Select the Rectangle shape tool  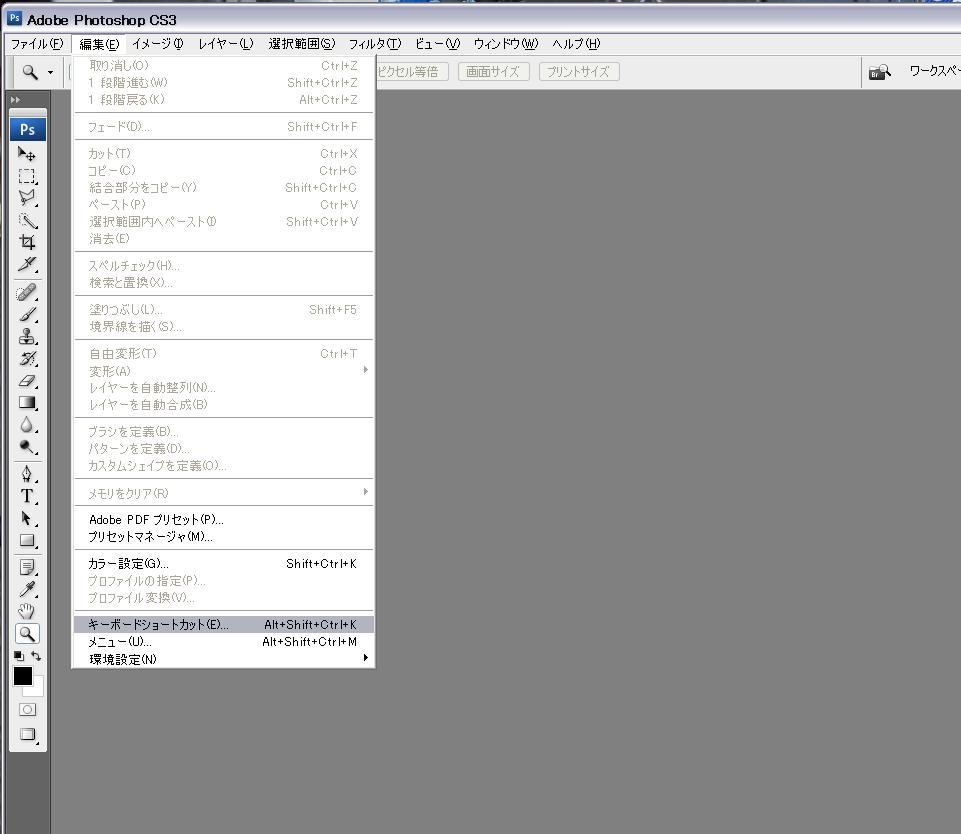click(27, 540)
